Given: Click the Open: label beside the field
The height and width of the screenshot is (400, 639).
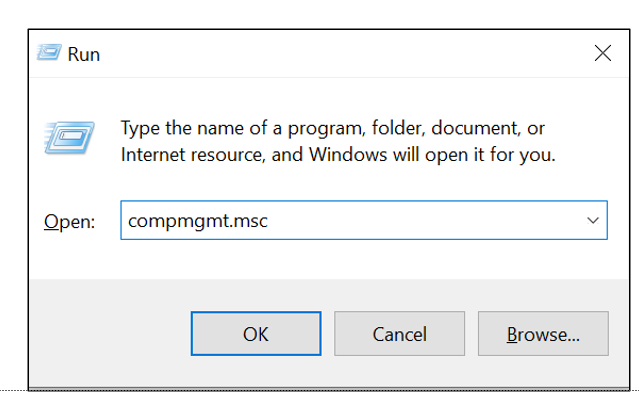Looking at the screenshot, I should 69,222.
